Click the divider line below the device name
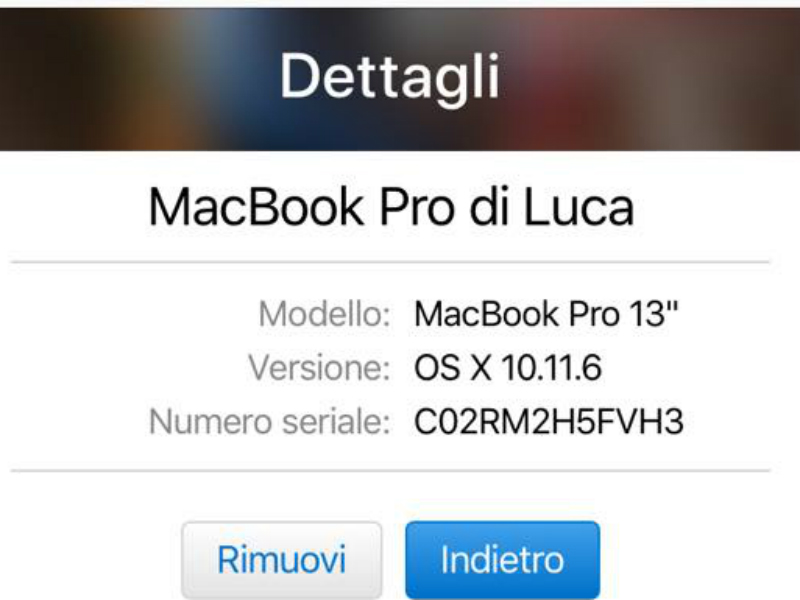The image size is (800, 600). coord(390,262)
